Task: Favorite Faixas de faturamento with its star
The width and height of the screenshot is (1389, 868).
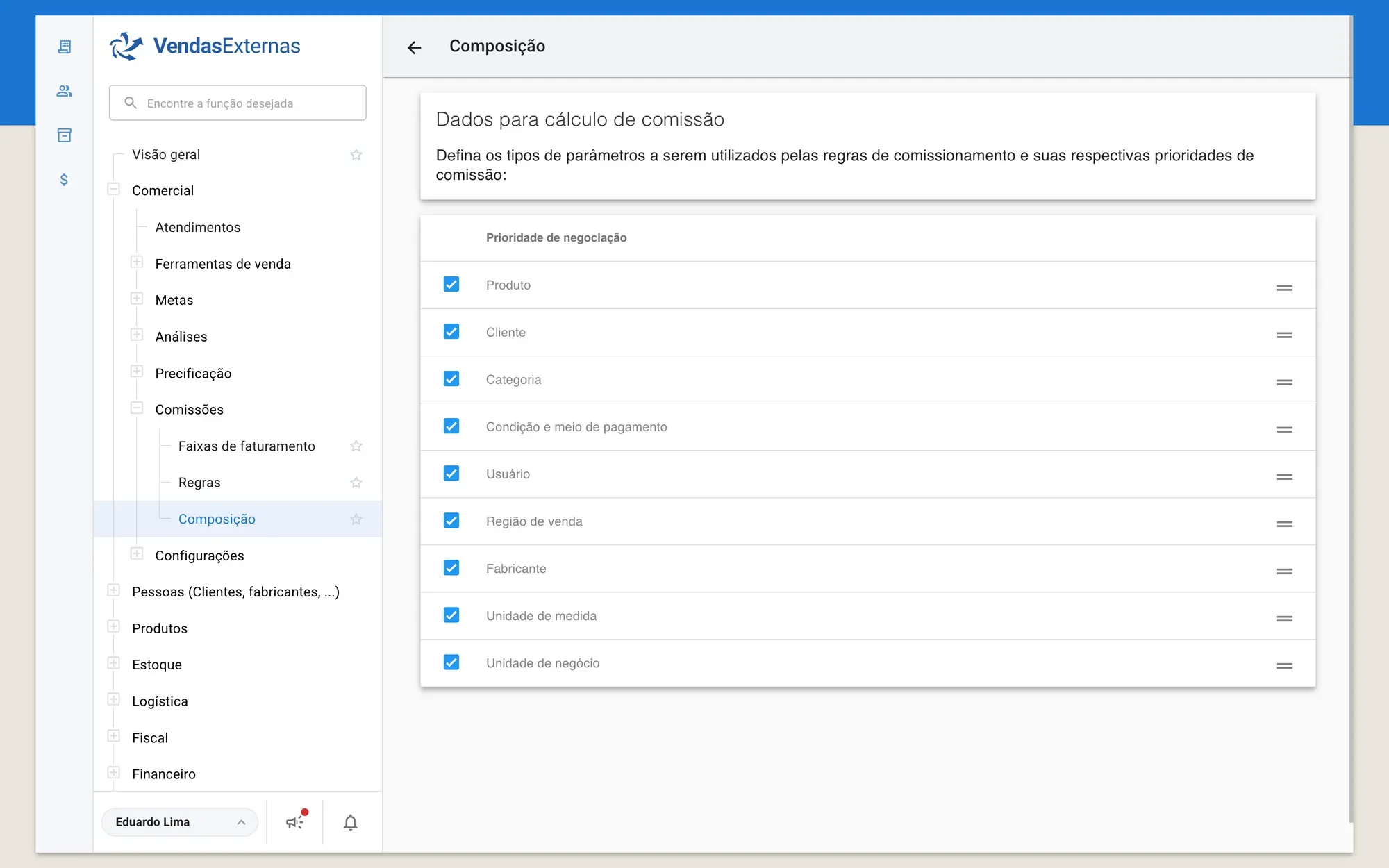Action: [356, 446]
